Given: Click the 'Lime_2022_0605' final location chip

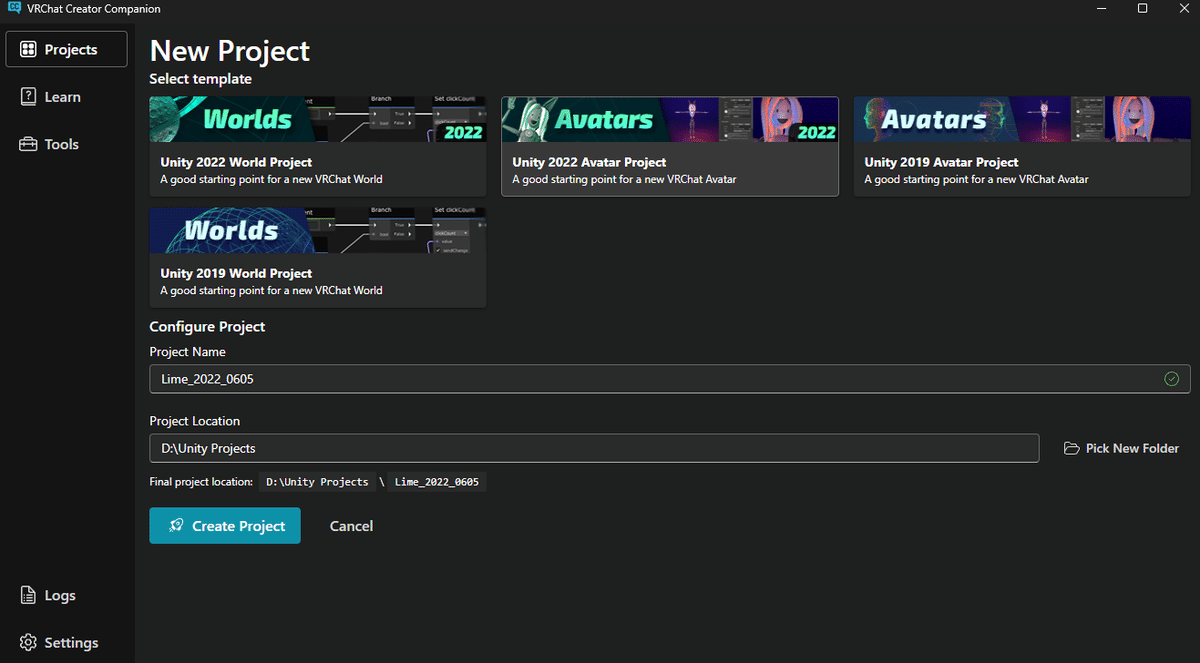Looking at the screenshot, I should tap(436, 482).
